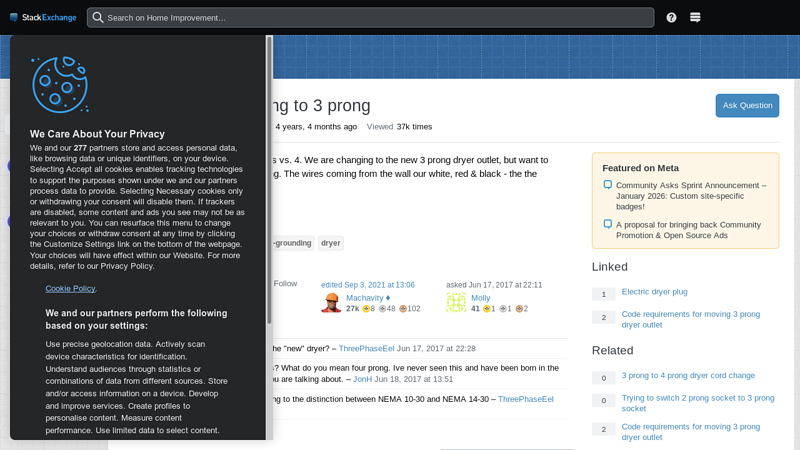Click the edited Sep 3, 2021 revision link

coord(367,285)
